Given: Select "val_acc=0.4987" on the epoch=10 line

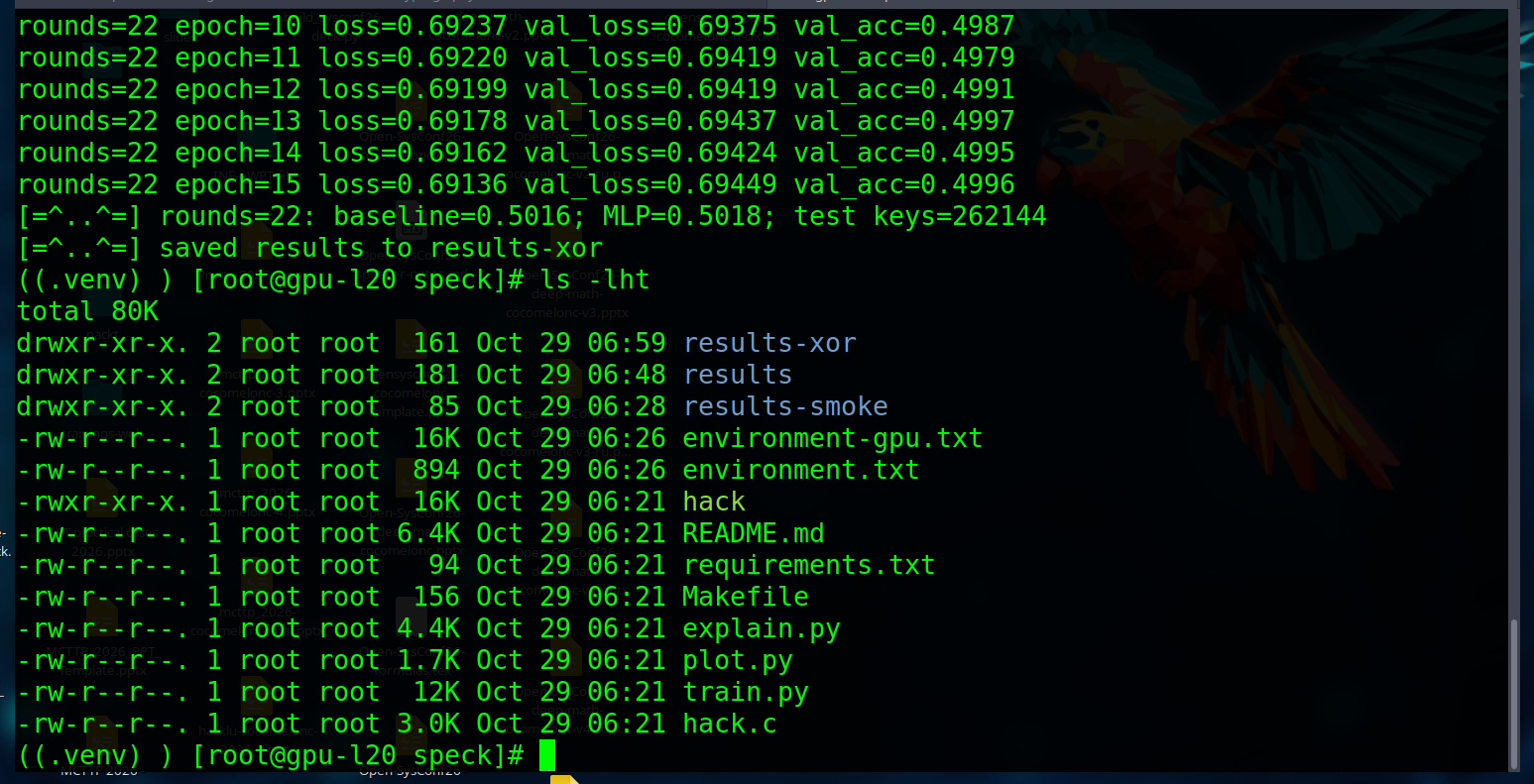Looking at the screenshot, I should point(904,26).
